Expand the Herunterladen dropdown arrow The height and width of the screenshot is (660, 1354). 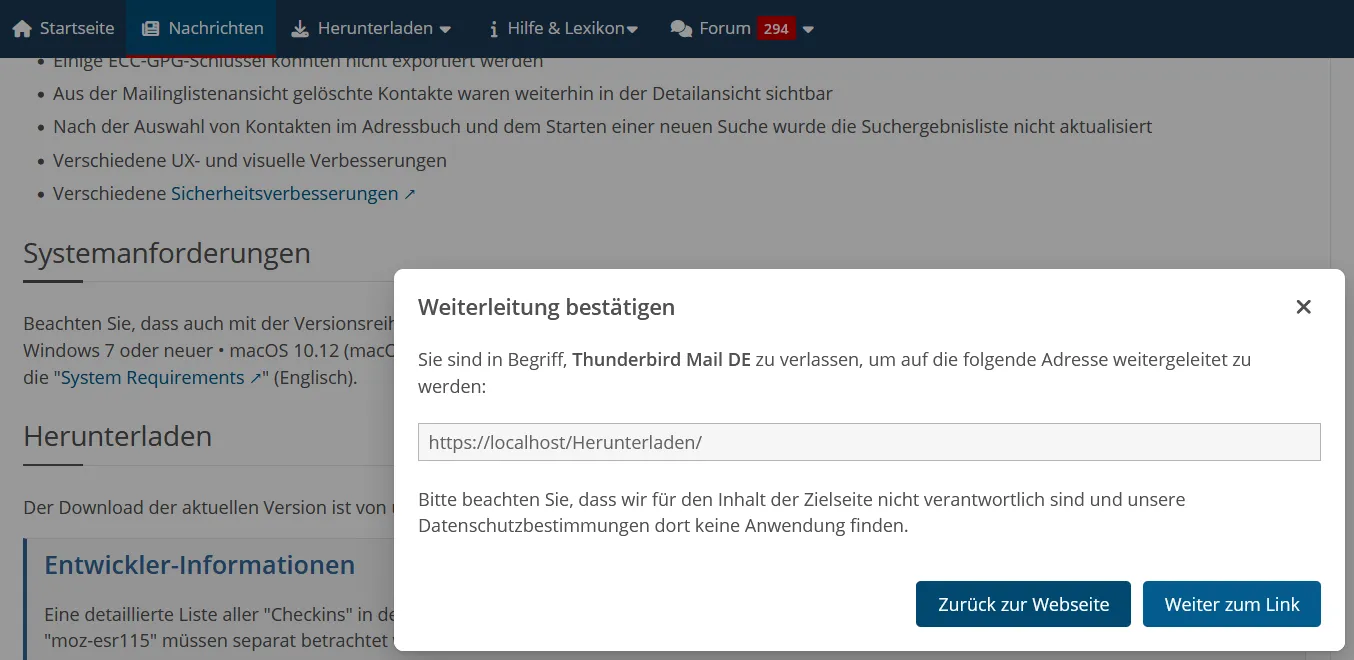click(x=445, y=30)
